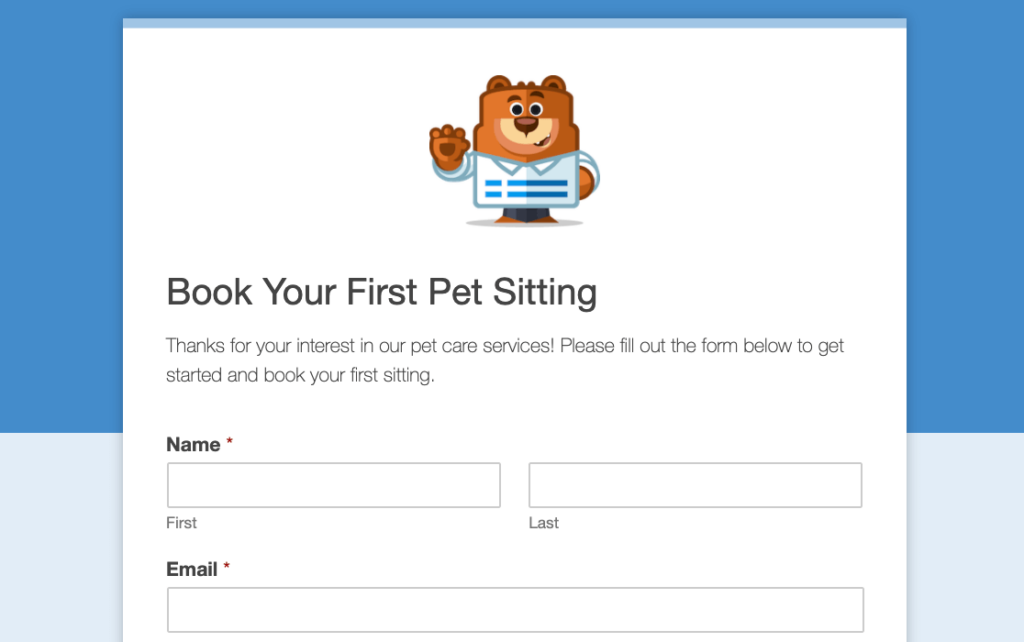Click the Name field label
This screenshot has width=1024, height=642.
[x=194, y=444]
